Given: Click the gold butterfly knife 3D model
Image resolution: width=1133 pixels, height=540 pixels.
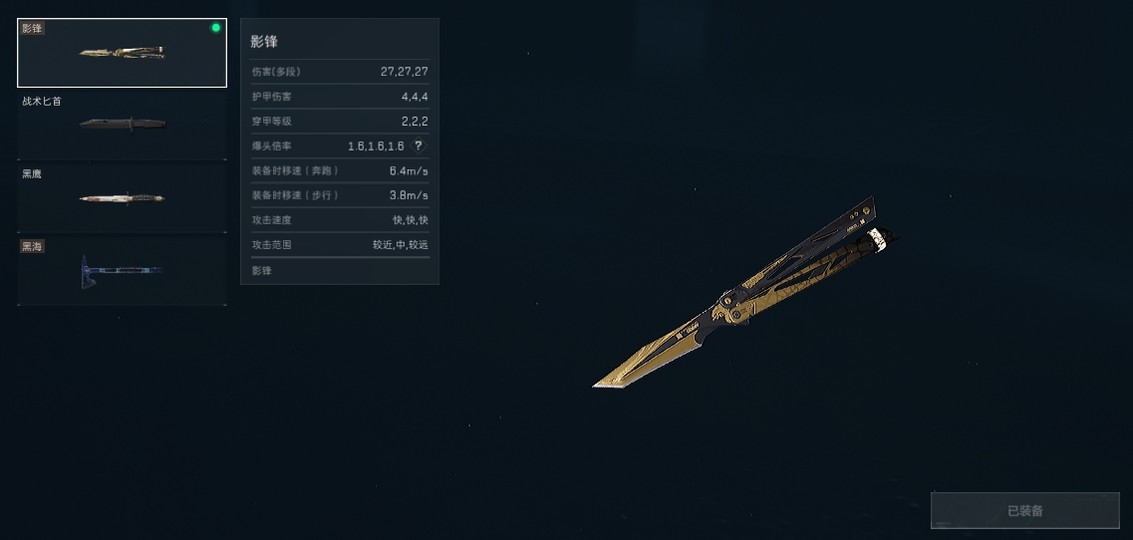Looking at the screenshot, I should click(744, 293).
